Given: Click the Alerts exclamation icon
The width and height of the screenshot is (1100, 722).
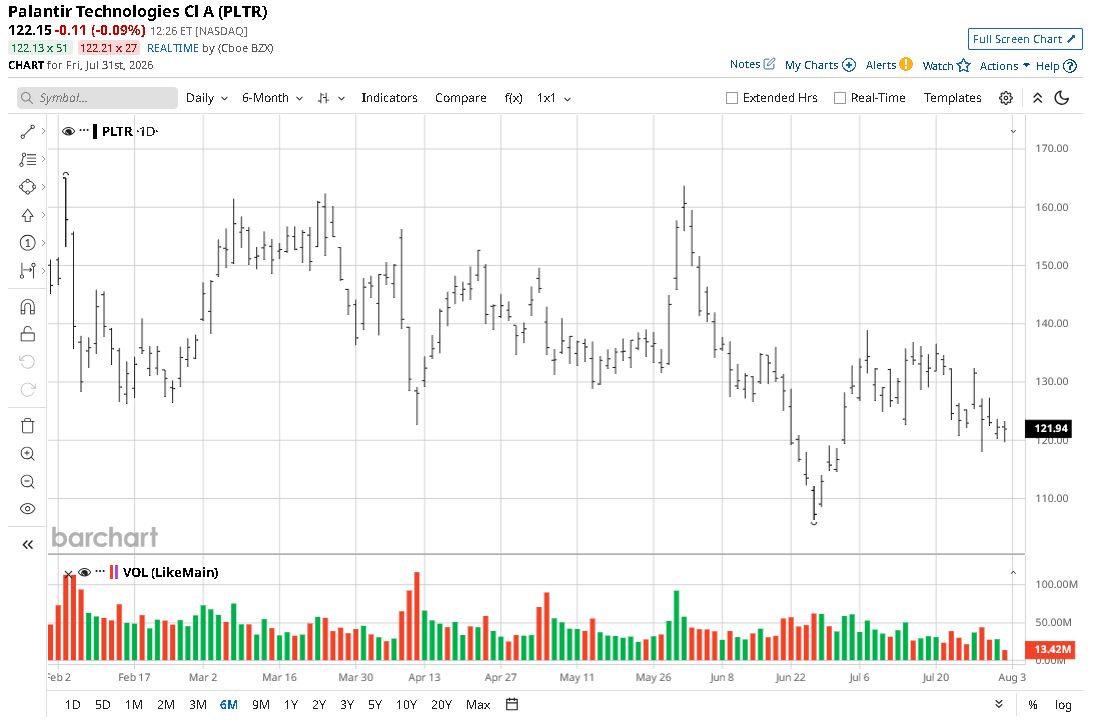Looking at the screenshot, I should (906, 64).
